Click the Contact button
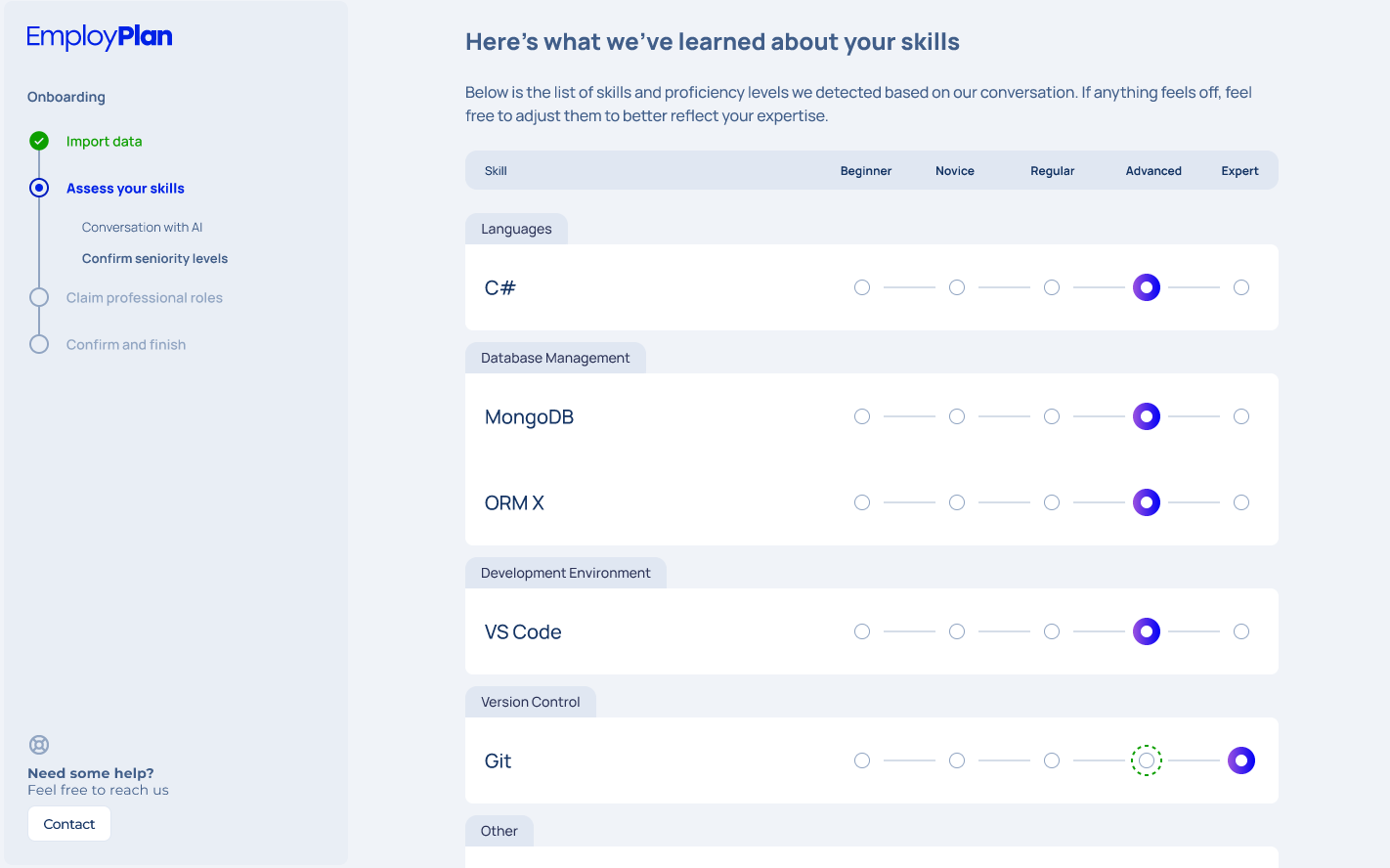Viewport: 1390px width, 868px height. point(69,824)
